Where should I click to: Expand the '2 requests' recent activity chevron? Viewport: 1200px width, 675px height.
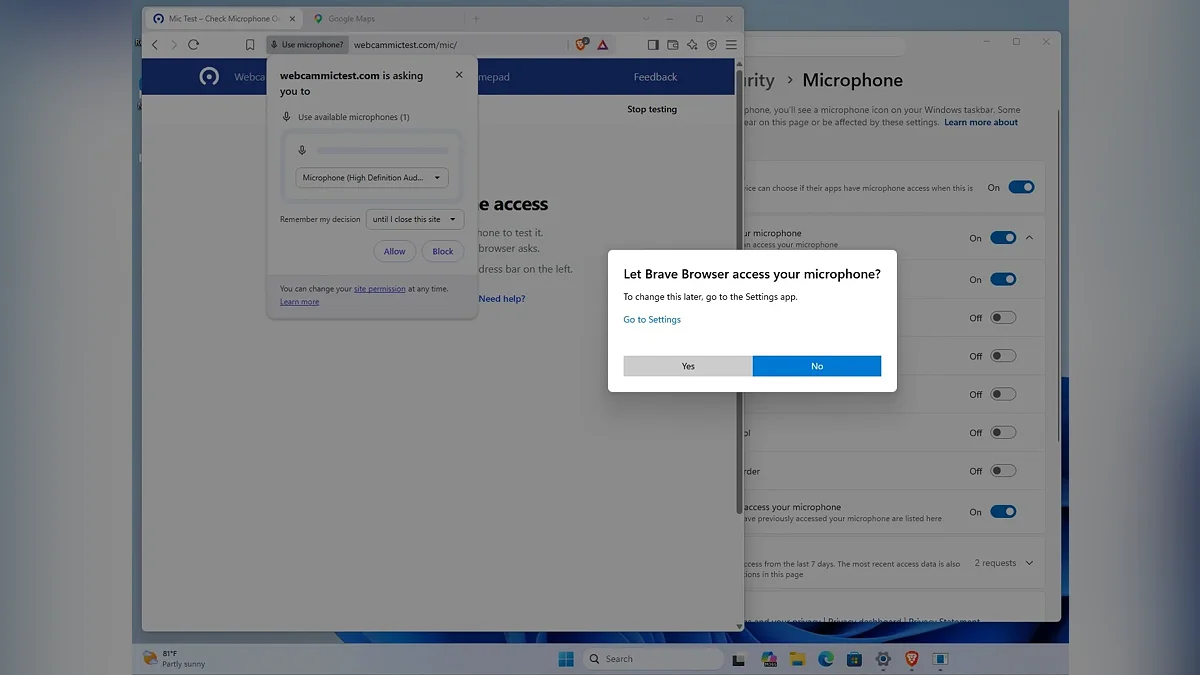[x=1030, y=563]
